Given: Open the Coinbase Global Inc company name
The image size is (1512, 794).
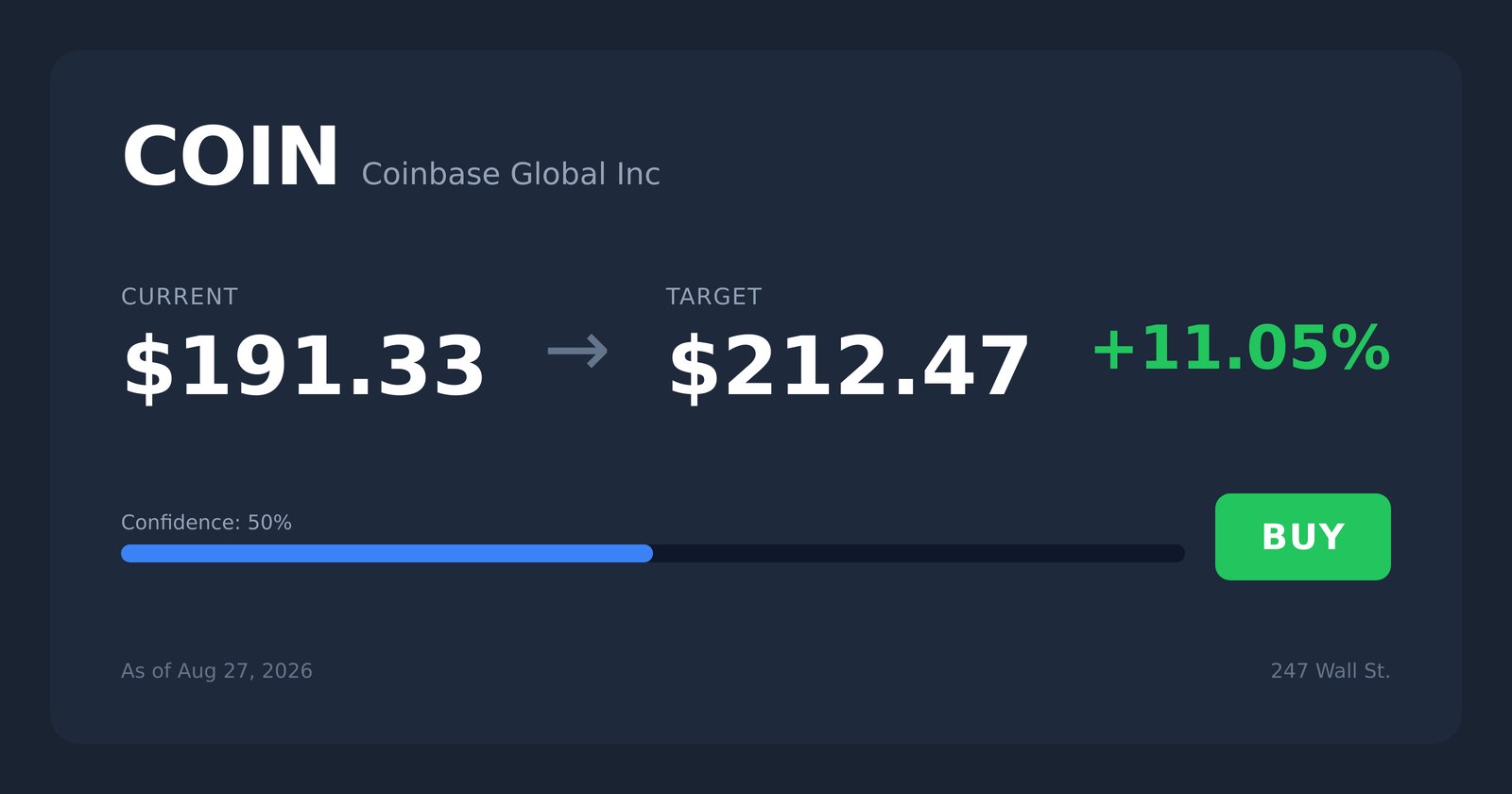Looking at the screenshot, I should [x=510, y=174].
